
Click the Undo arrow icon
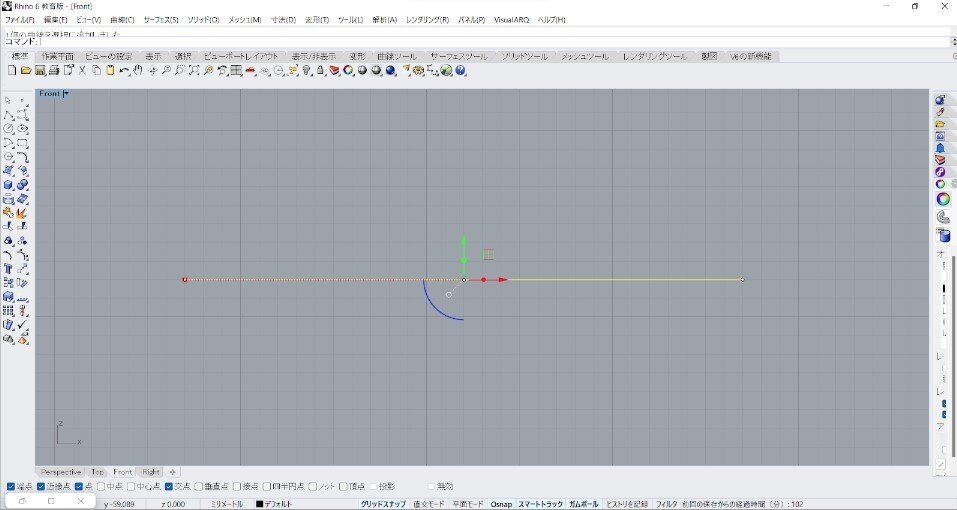click(124, 70)
